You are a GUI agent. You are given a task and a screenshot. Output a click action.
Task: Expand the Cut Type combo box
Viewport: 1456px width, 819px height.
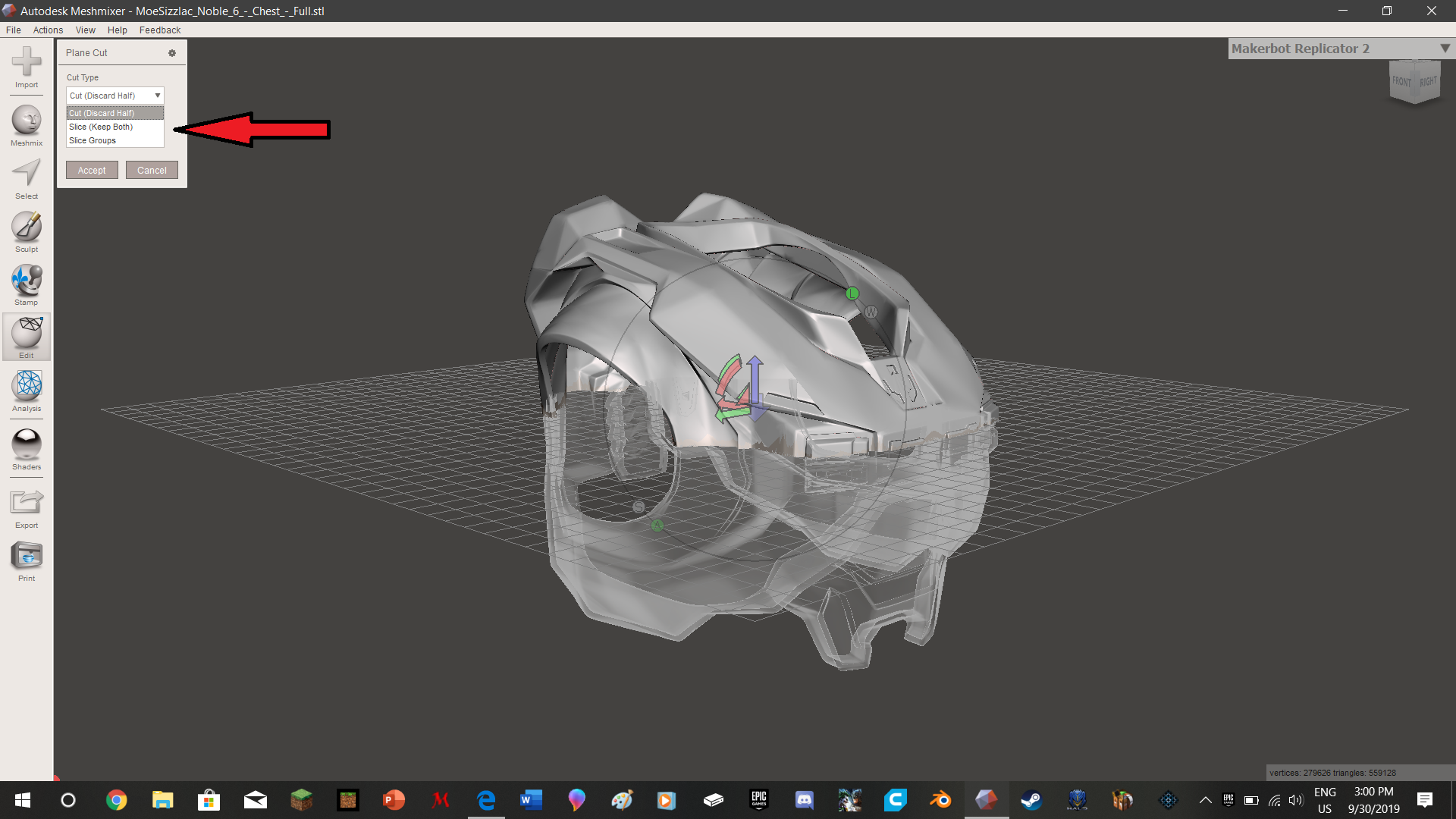pyautogui.click(x=115, y=96)
